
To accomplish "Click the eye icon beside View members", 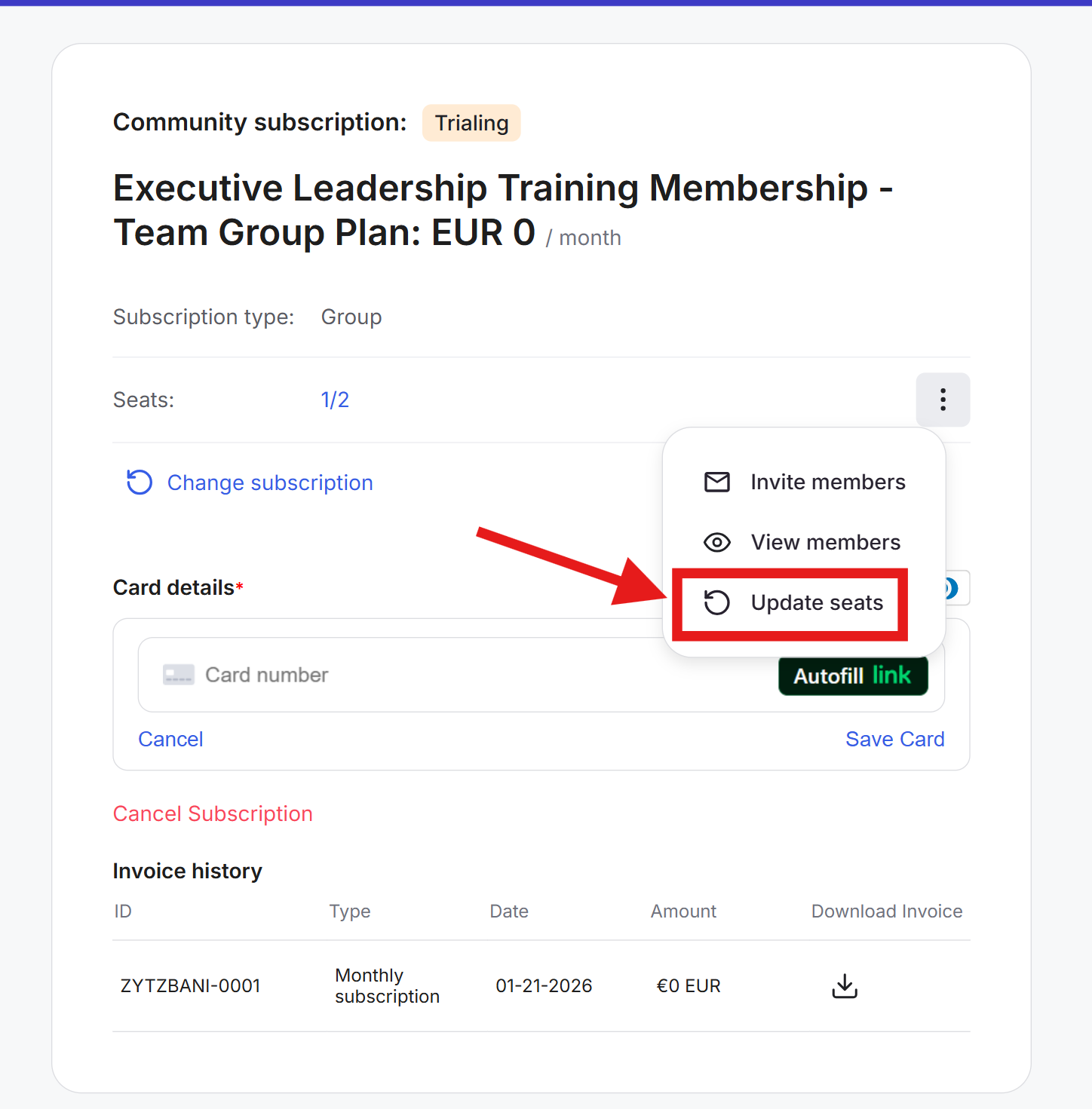I will (716, 543).
